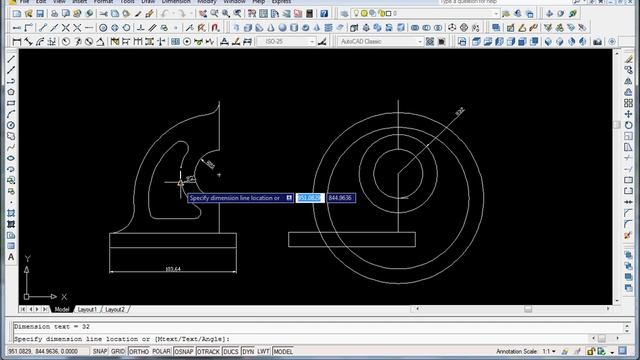The image size is (640, 360).
Task: Click the Angular Dimension icon
Action: (100, 41)
